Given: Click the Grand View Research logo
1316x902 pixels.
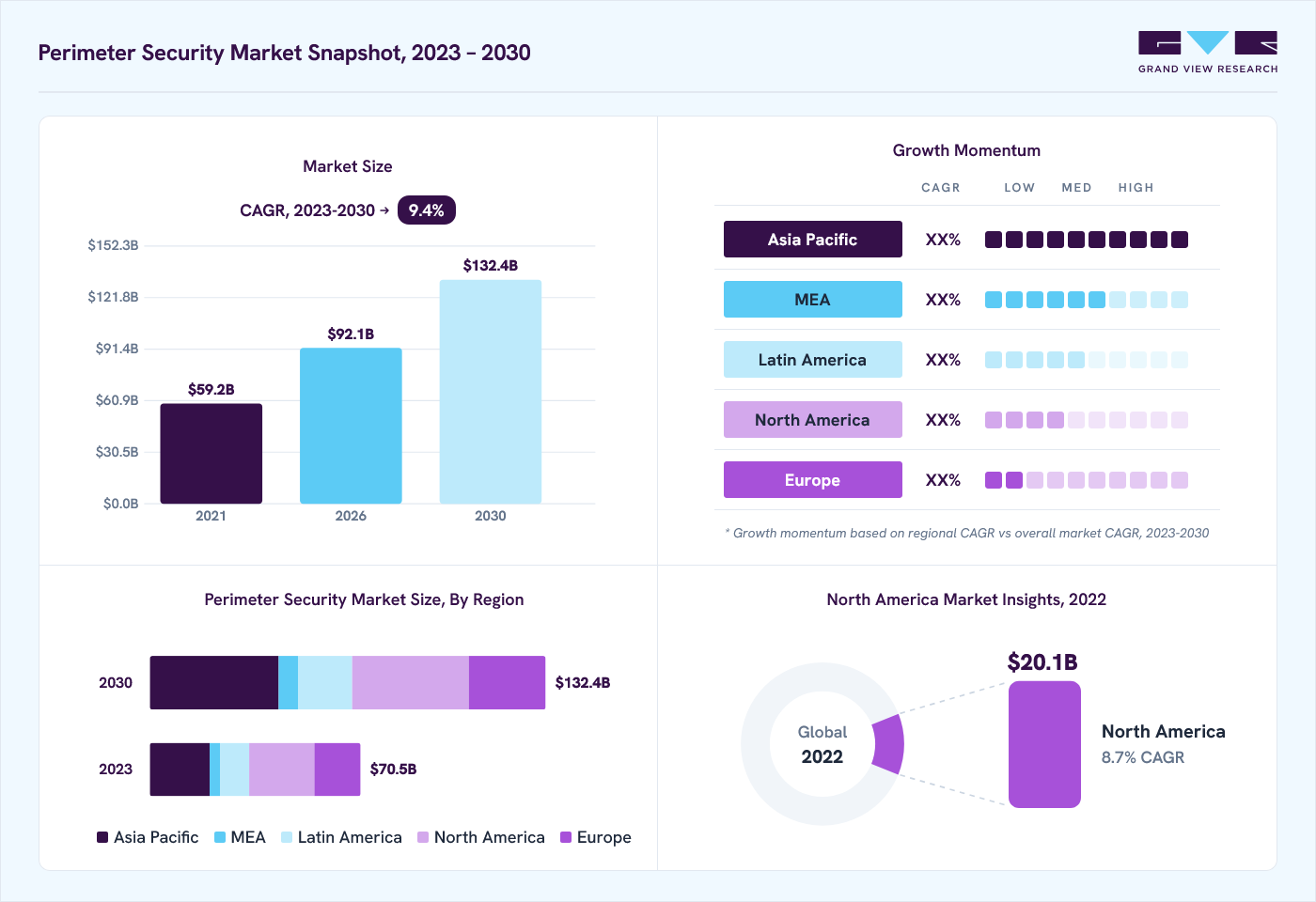Looking at the screenshot, I should 1208,53.
